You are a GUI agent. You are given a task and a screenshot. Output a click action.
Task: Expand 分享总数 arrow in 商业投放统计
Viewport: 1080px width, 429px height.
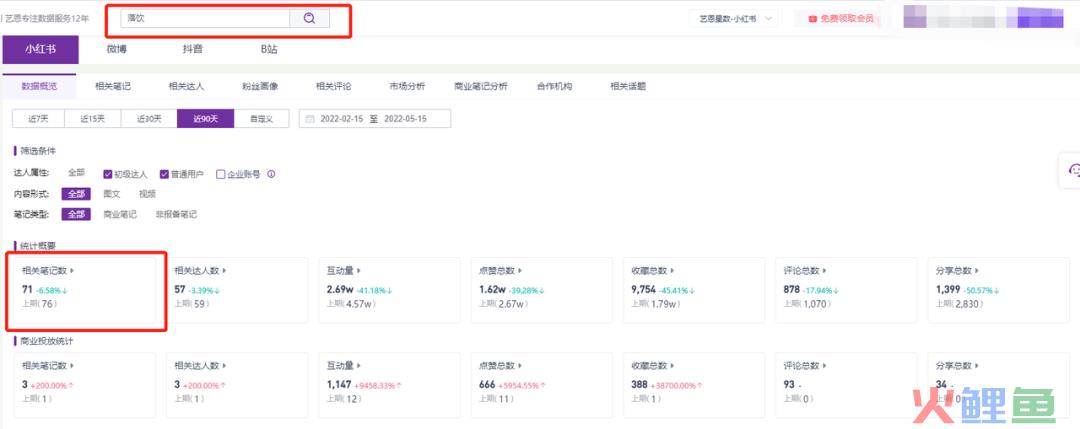[x=977, y=366]
